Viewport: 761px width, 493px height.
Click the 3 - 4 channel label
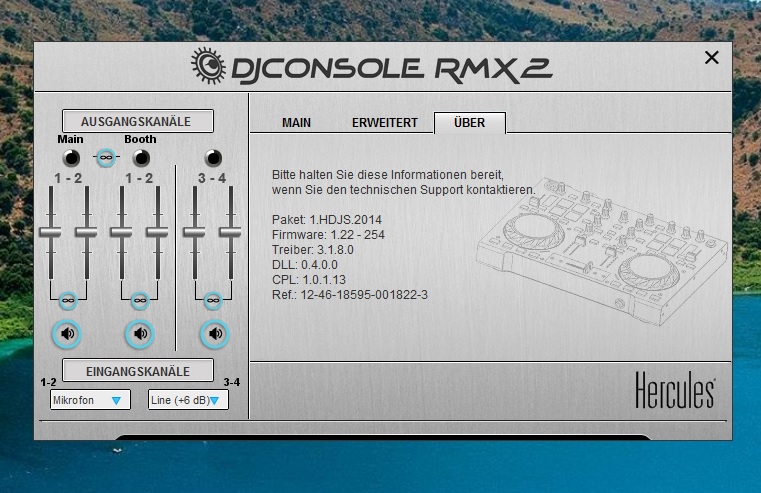coord(212,178)
